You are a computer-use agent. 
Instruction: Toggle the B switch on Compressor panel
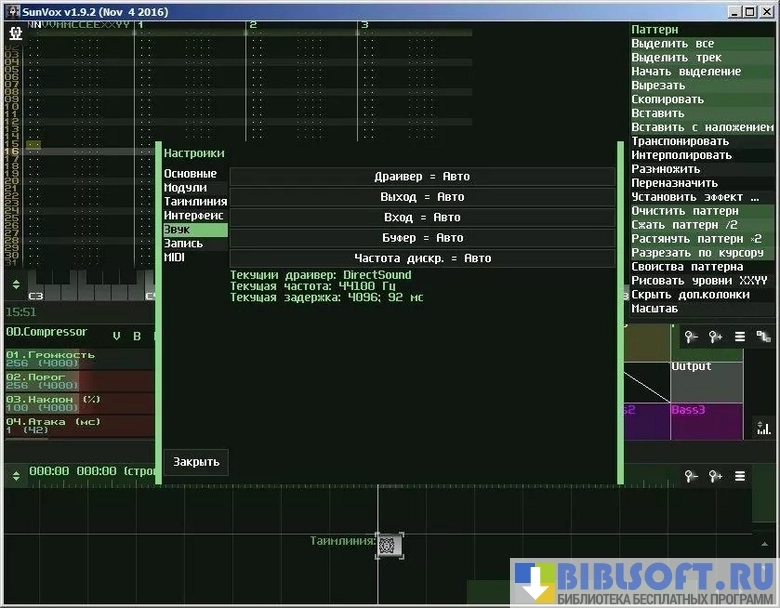(137, 336)
